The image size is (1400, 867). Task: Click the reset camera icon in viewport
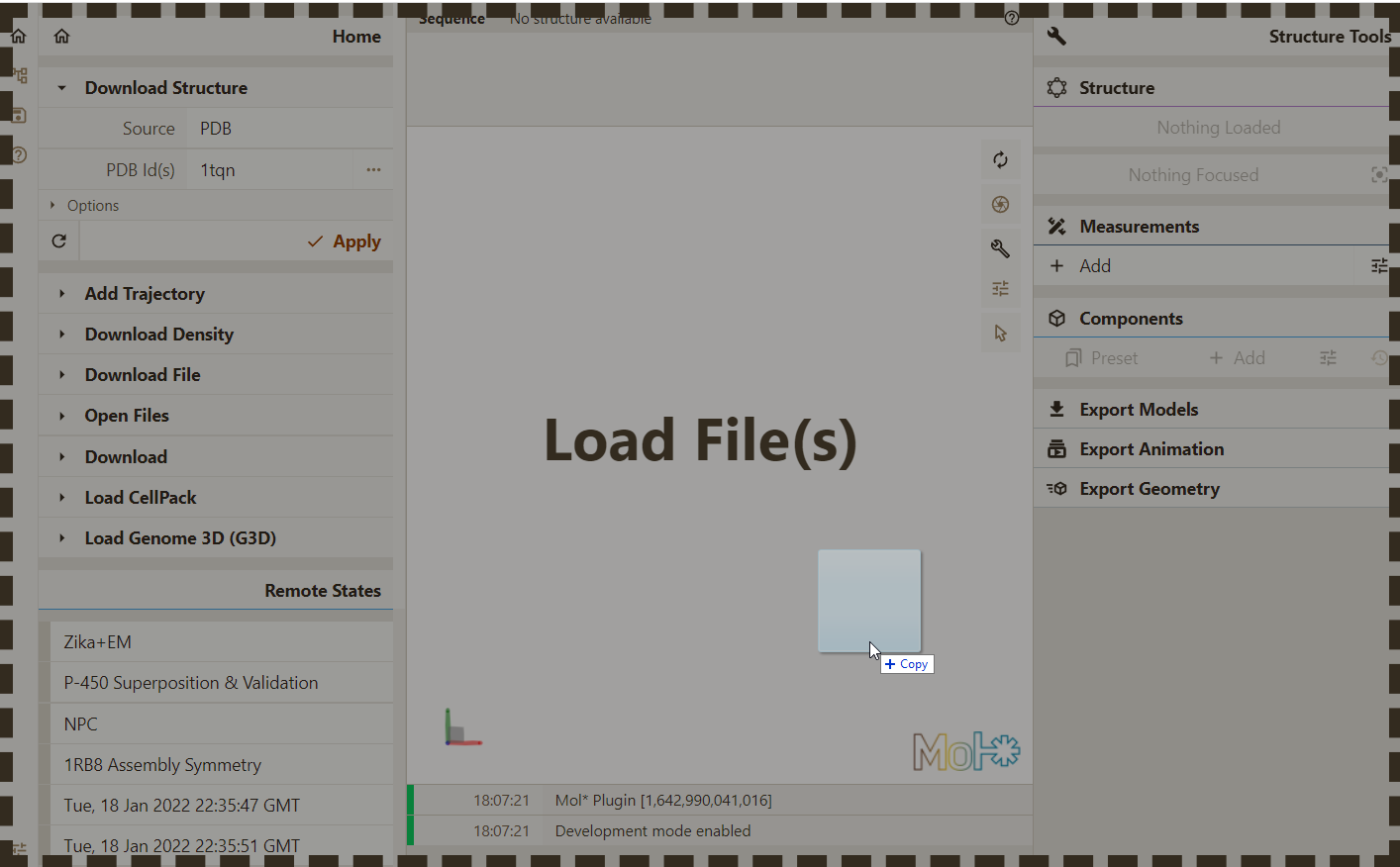pyautogui.click(x=1000, y=160)
